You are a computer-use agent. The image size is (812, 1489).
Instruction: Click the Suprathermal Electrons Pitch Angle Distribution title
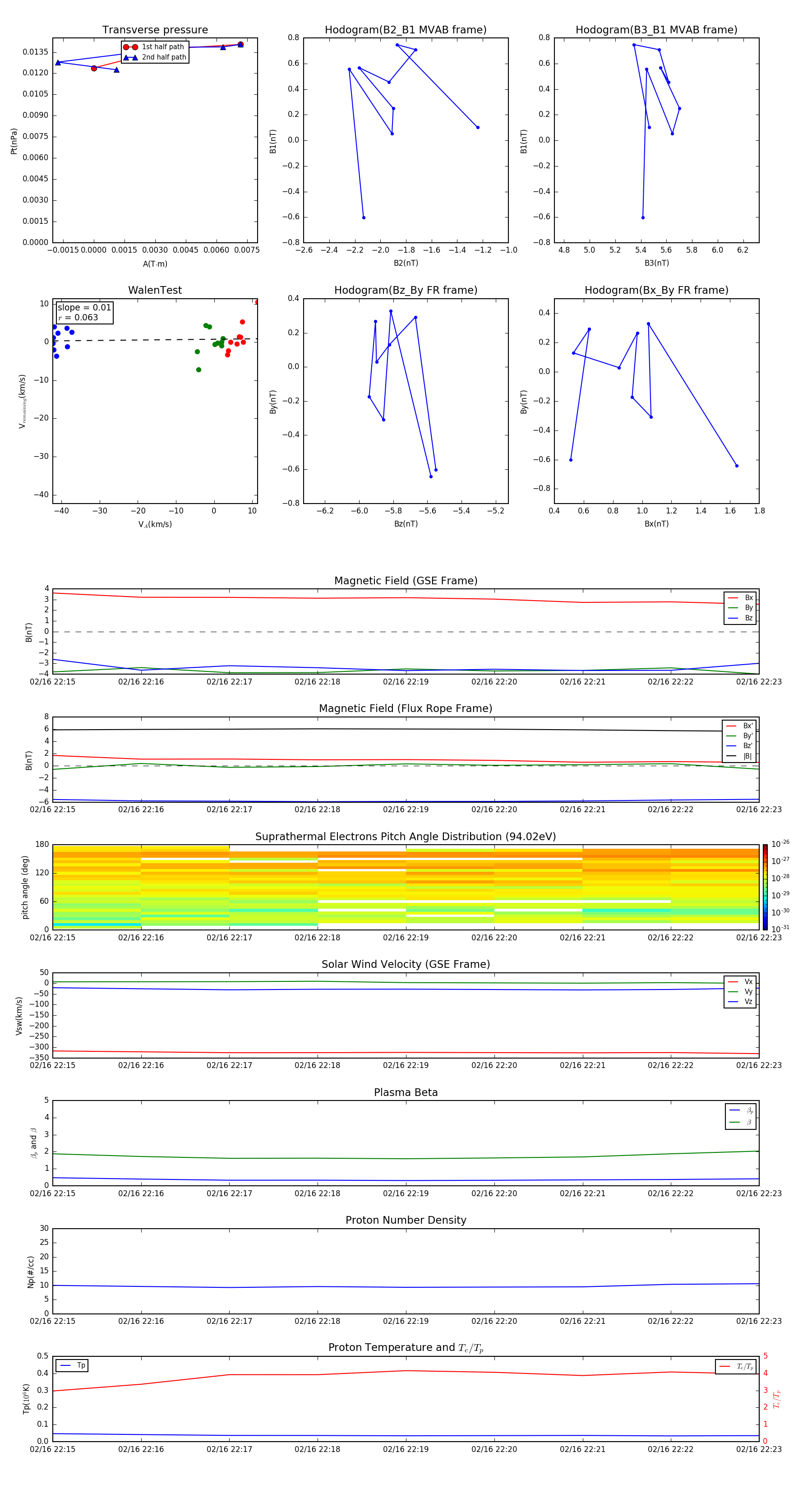406,837
